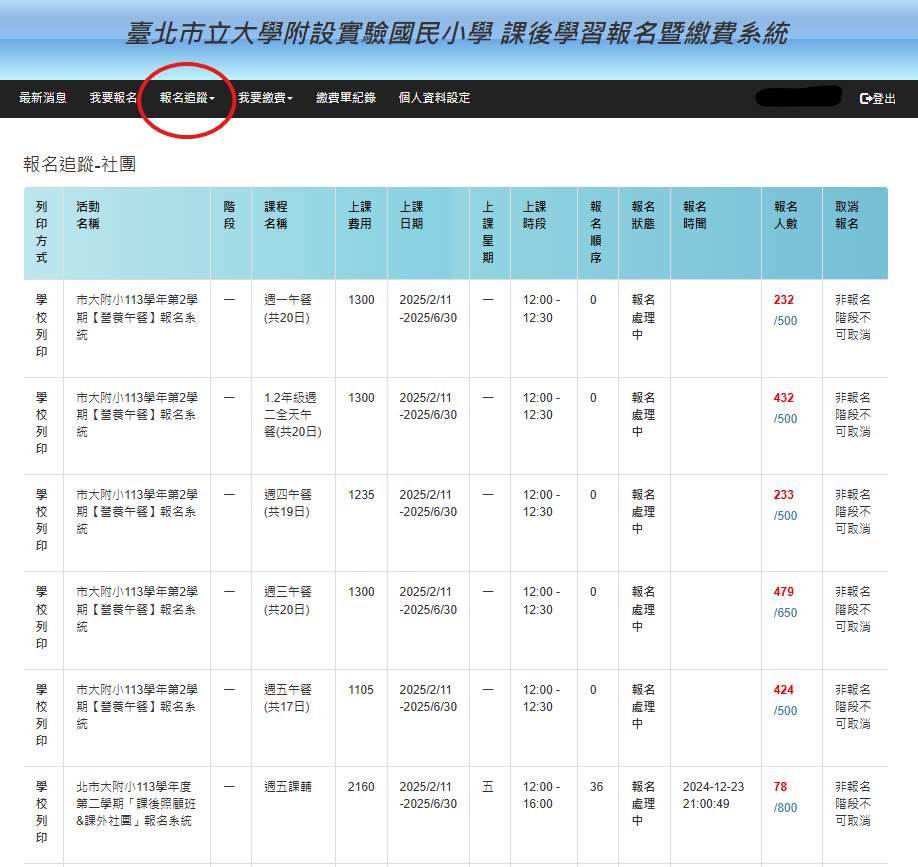Click the 報名追蹤-社團 page heading
The image size is (918, 867).
click(80, 164)
